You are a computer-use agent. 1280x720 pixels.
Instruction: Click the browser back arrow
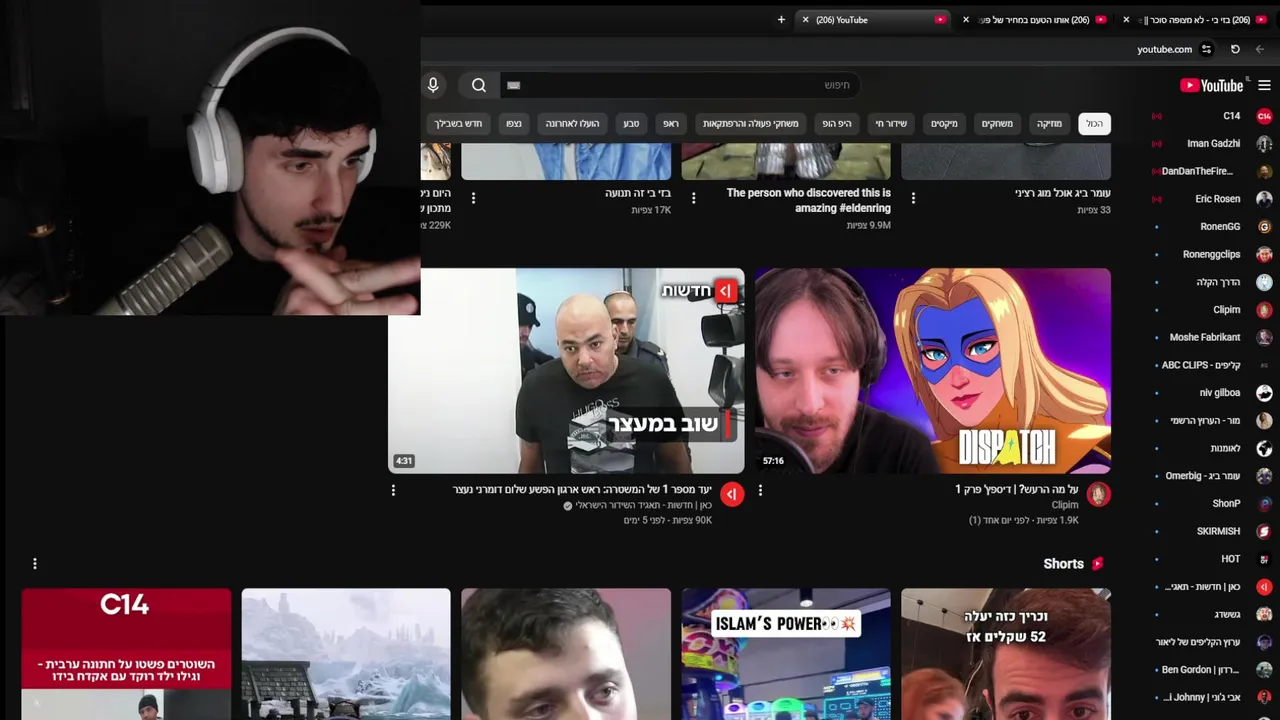[1260, 49]
